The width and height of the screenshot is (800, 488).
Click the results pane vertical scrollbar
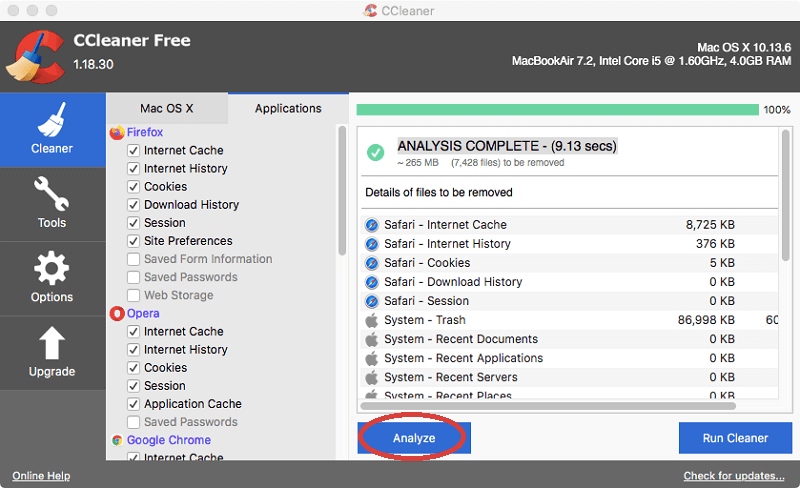click(x=786, y=196)
